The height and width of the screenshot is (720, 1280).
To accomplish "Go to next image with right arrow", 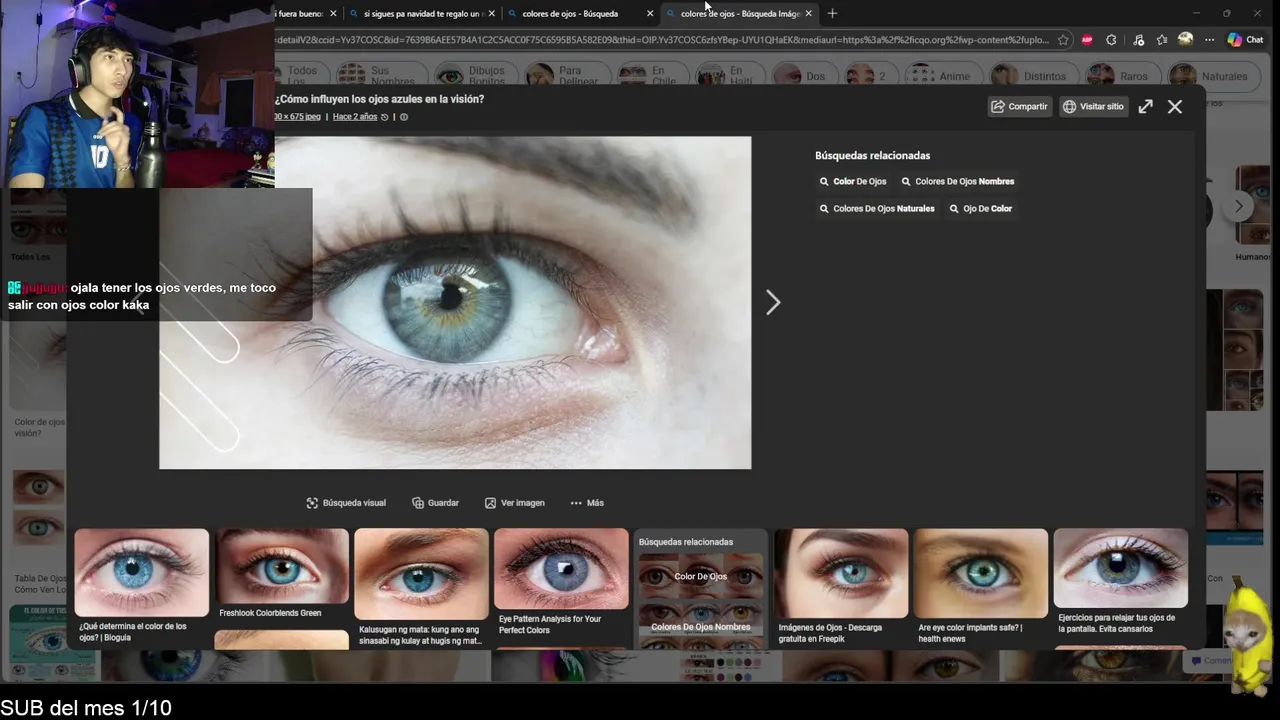I will click(x=772, y=302).
